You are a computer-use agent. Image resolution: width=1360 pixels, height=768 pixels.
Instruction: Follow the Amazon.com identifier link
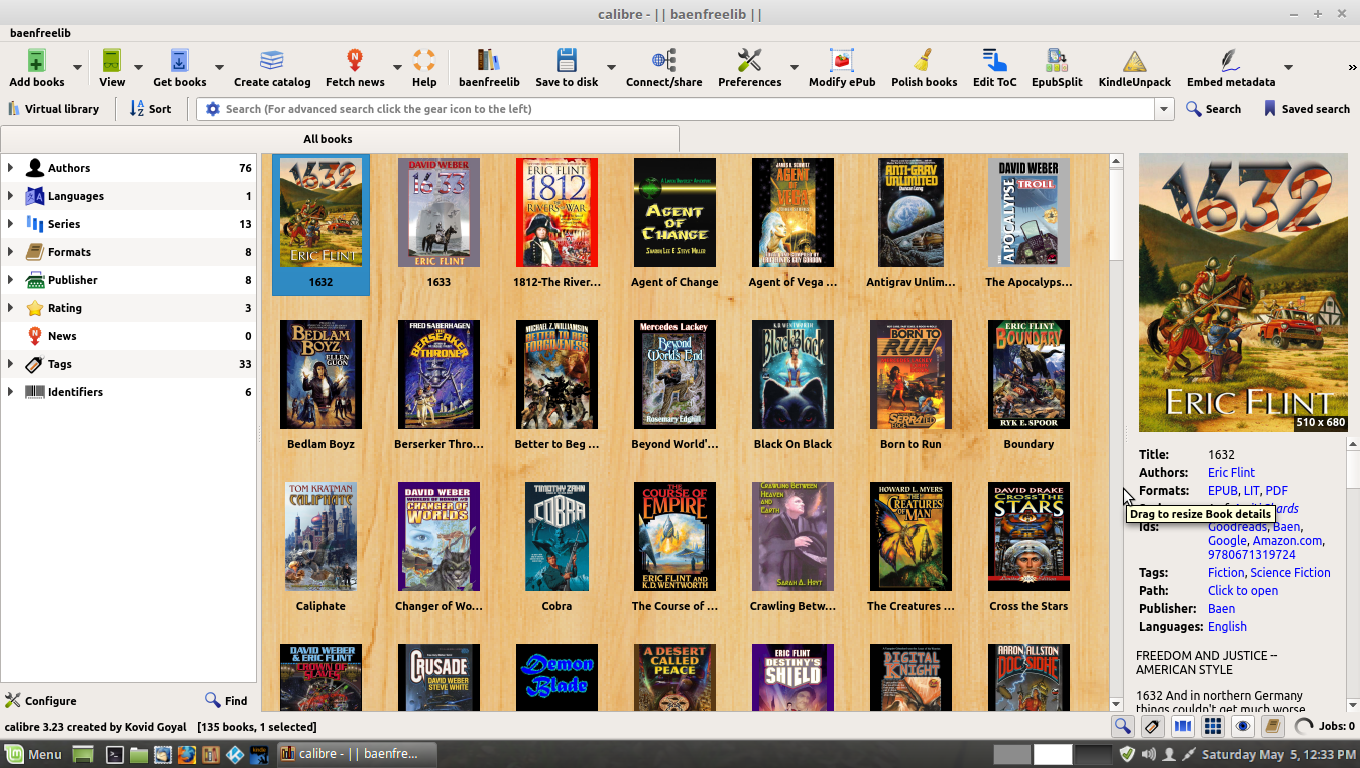(x=1287, y=541)
